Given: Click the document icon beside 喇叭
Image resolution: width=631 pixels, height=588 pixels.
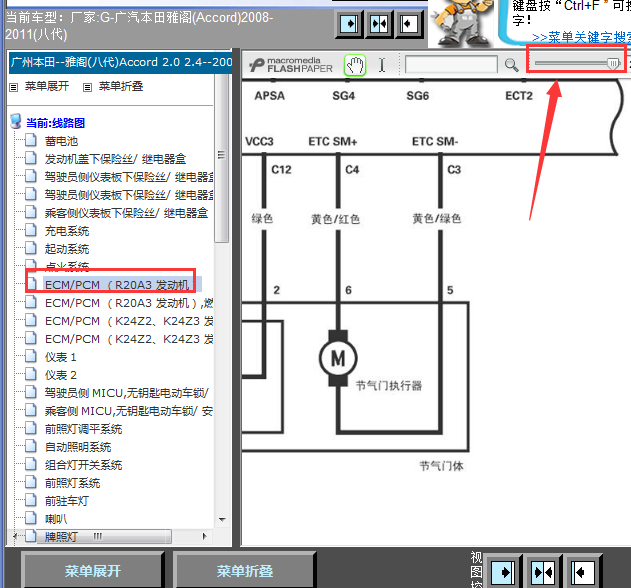Looking at the screenshot, I should tap(31, 518).
